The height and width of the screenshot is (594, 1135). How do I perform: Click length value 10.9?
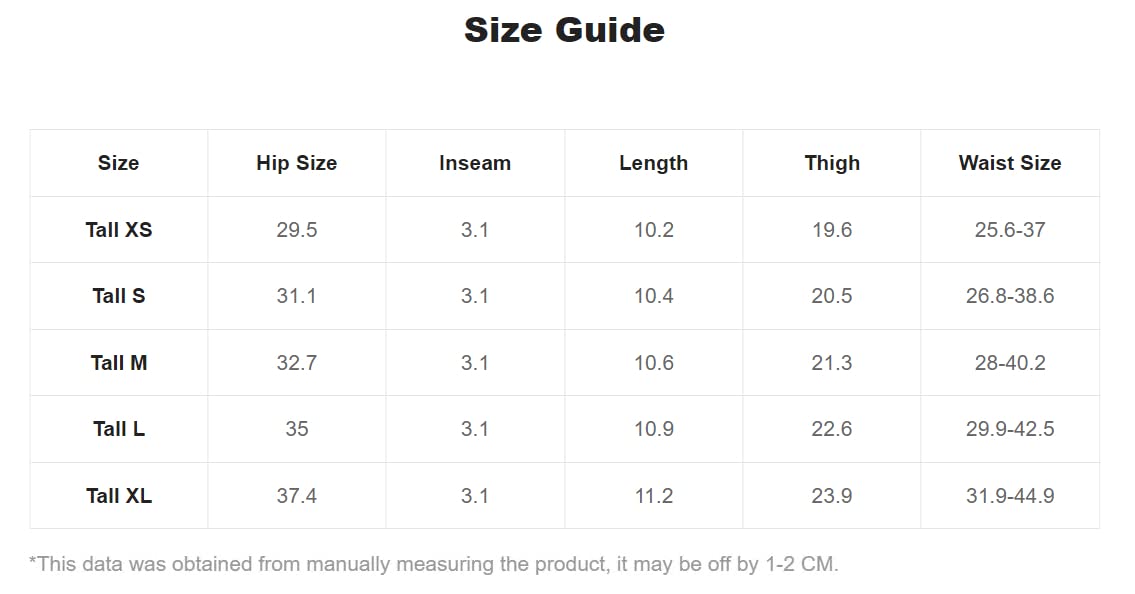(654, 429)
